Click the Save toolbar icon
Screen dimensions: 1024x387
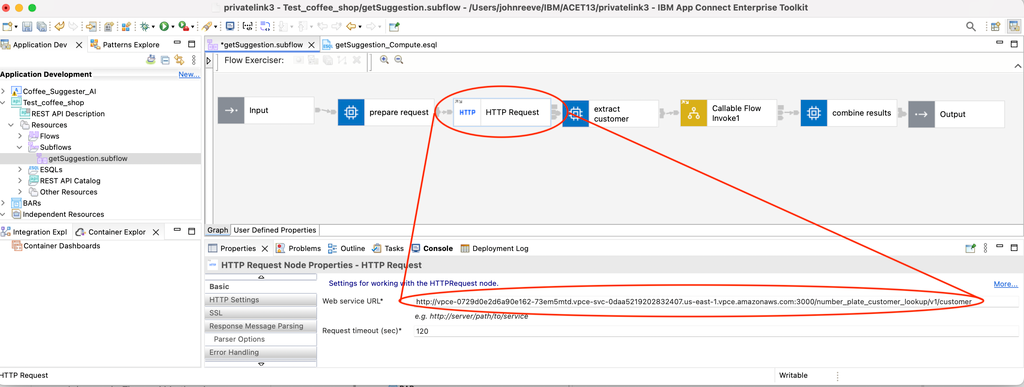27,27
